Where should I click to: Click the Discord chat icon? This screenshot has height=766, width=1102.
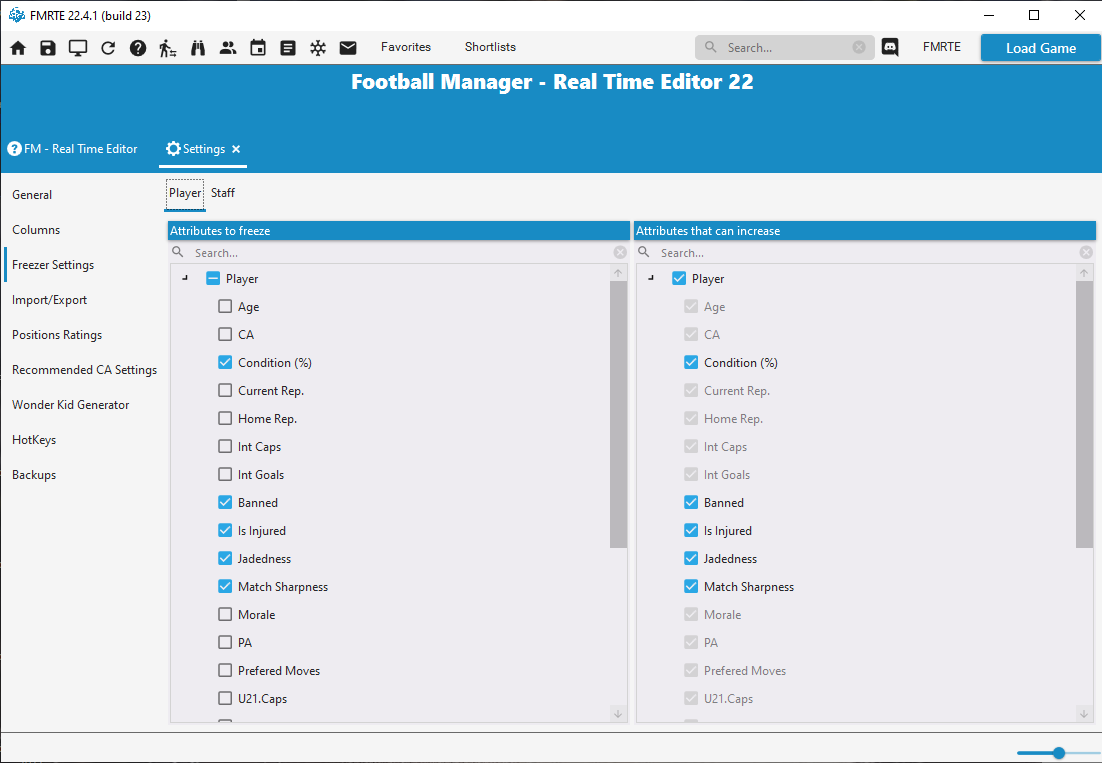[890, 47]
